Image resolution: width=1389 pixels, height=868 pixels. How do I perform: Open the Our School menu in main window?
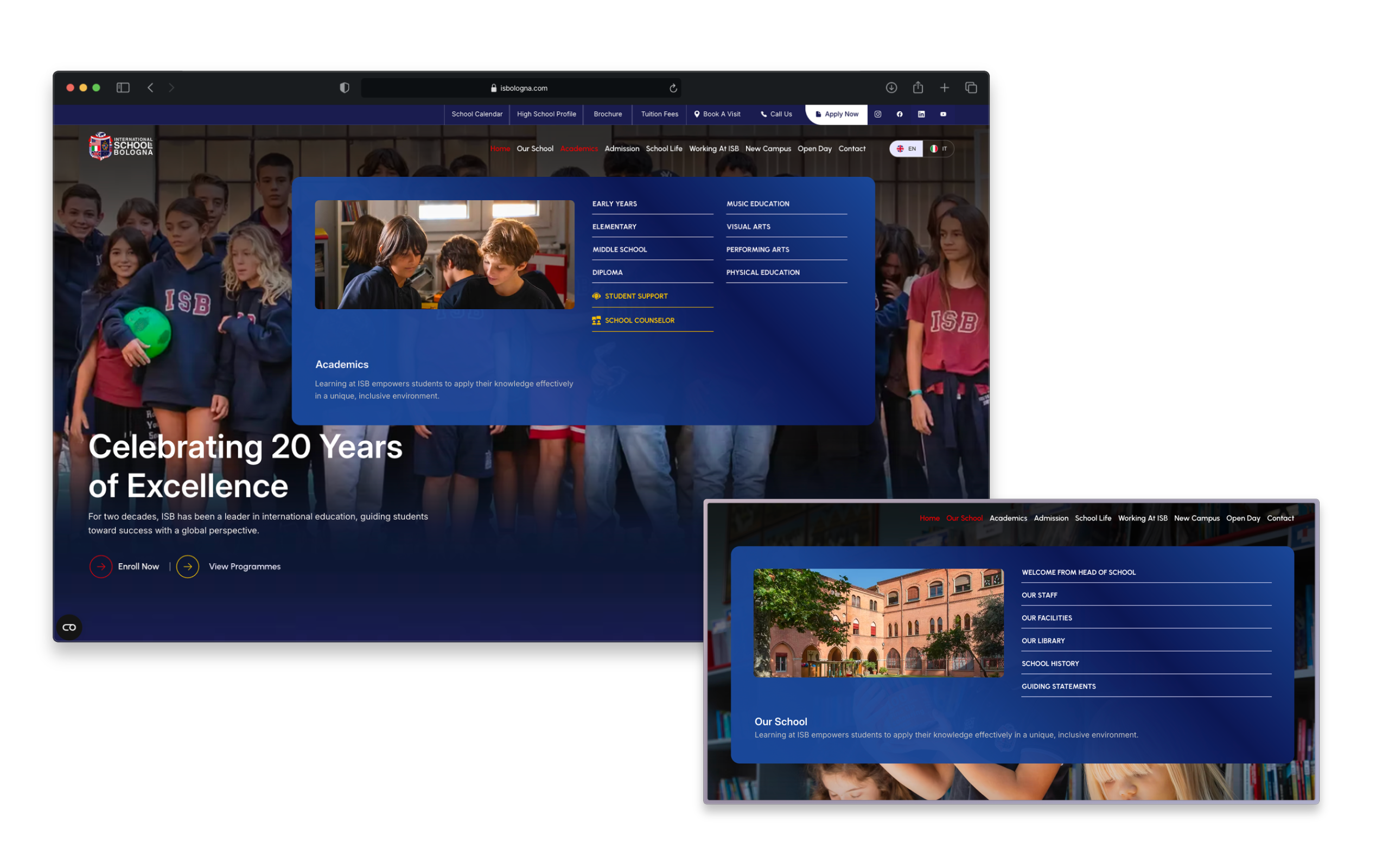pos(535,149)
